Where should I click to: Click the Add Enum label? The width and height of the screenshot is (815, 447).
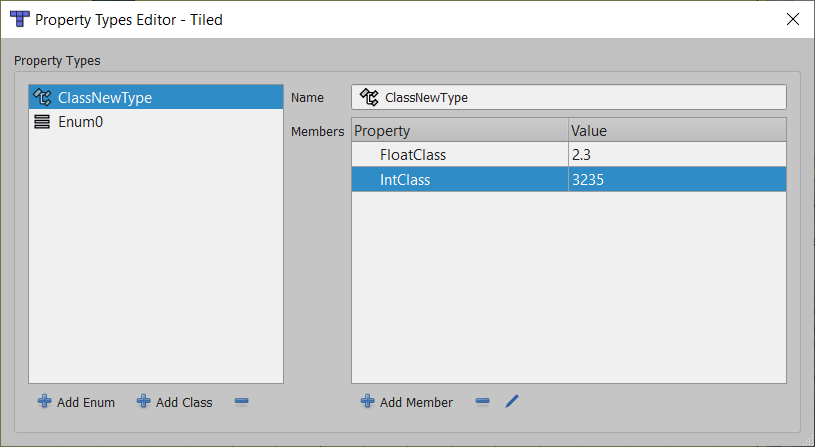[x=86, y=402]
